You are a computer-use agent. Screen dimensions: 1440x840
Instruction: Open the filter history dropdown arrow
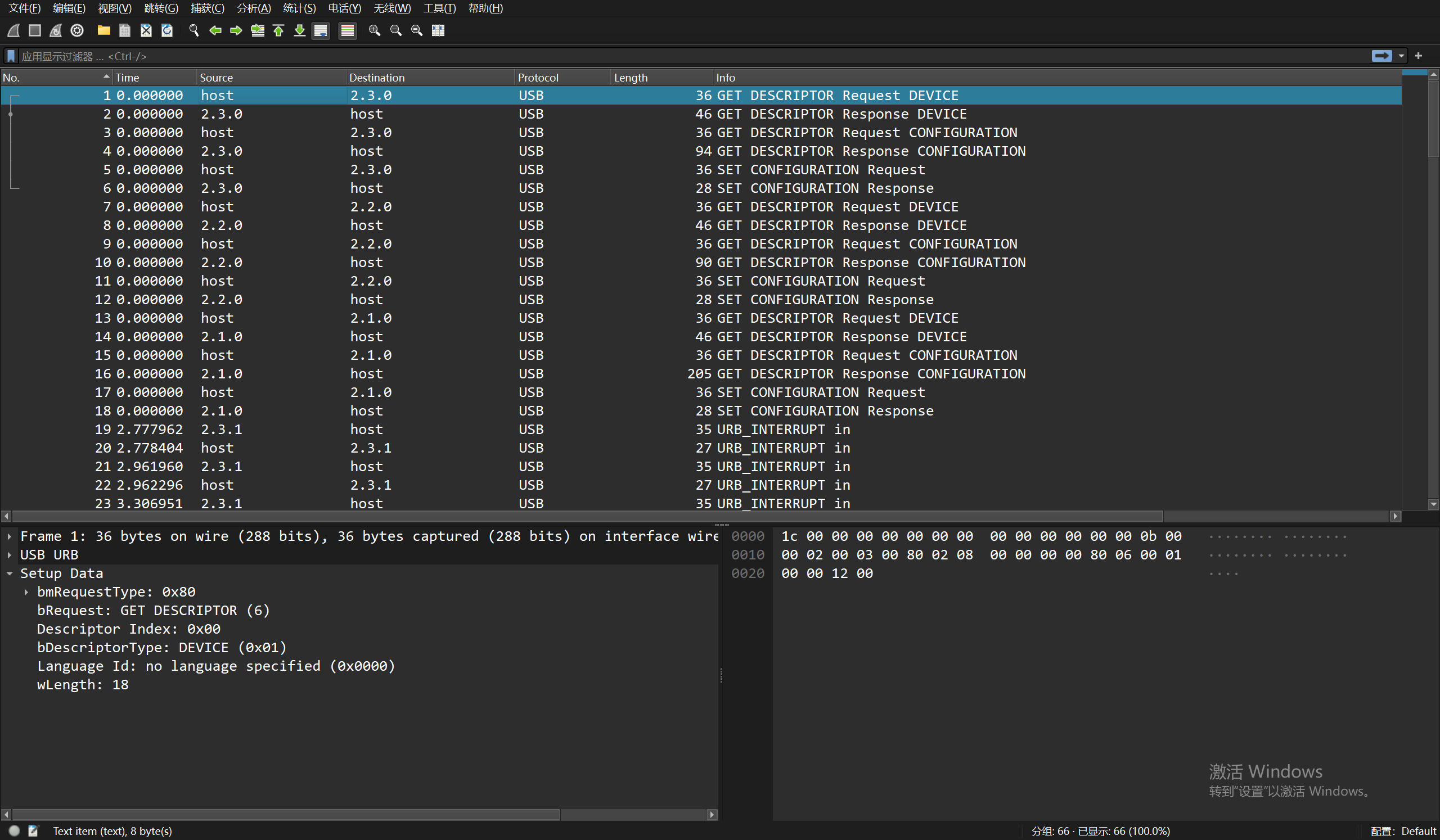(x=1401, y=56)
